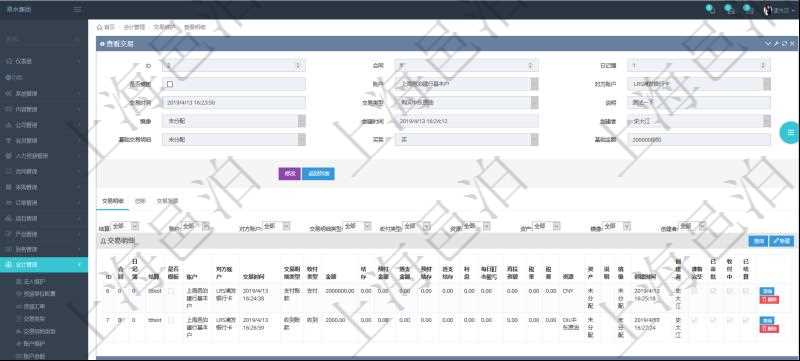Open the 对方账户 dropdown in the form
800x361 pixels.
click(x=699, y=84)
